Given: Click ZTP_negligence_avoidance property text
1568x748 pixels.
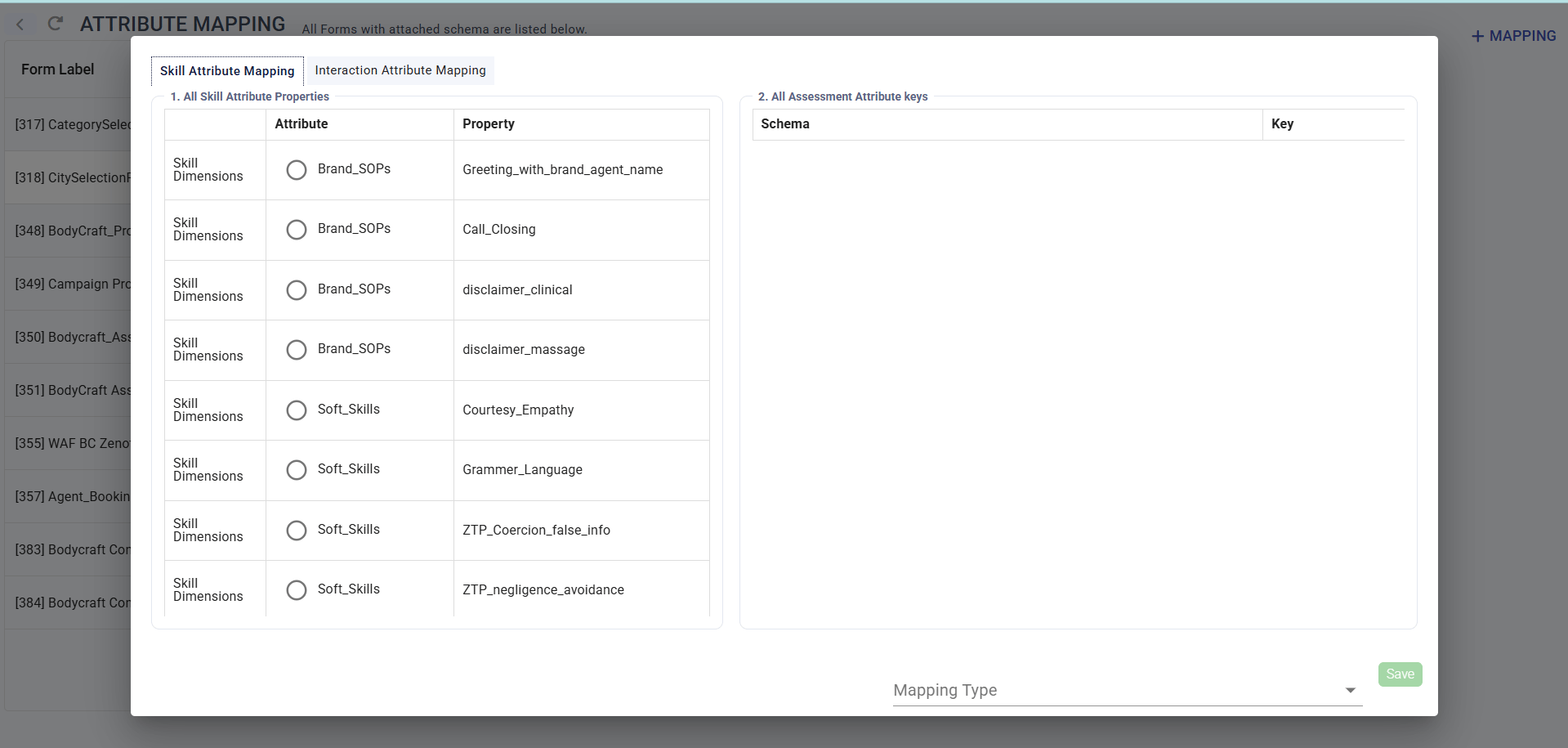Looking at the screenshot, I should click(x=543, y=590).
